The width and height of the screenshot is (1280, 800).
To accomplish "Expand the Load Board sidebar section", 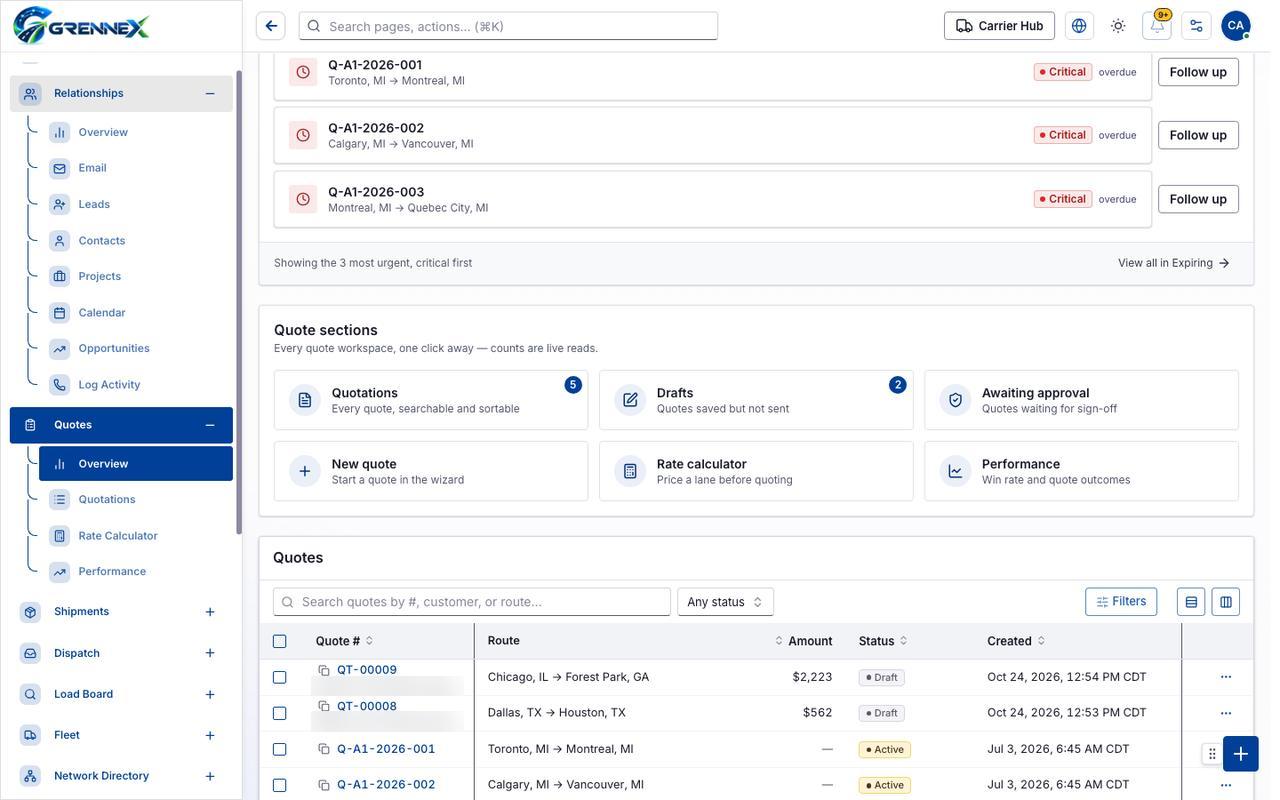I will pyautogui.click(x=210, y=694).
